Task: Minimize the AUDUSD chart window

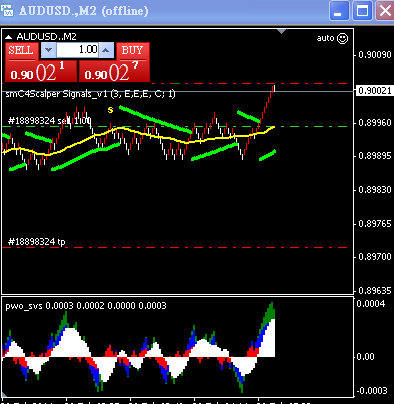Action: [339, 11]
